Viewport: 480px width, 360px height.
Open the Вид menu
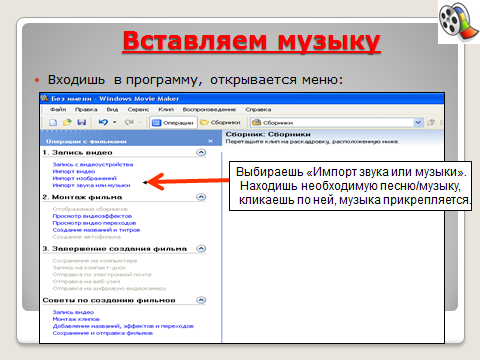tap(112, 109)
